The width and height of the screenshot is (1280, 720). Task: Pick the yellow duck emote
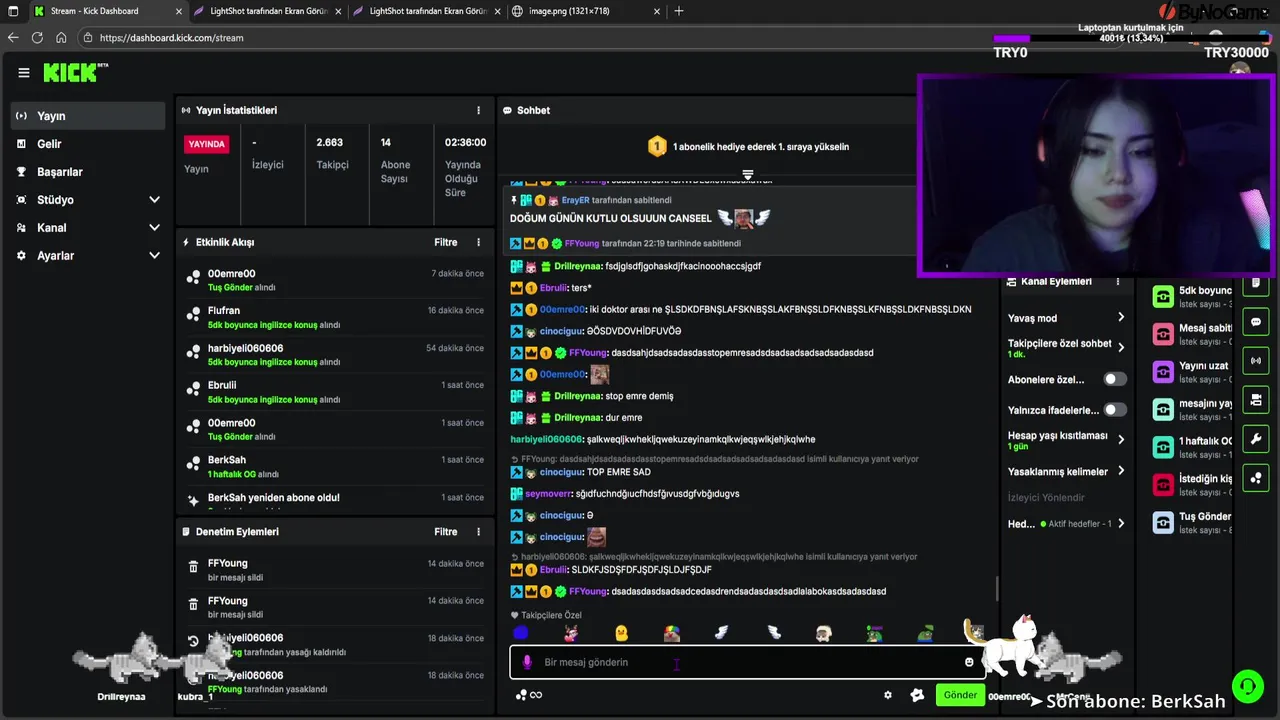tap(621, 633)
